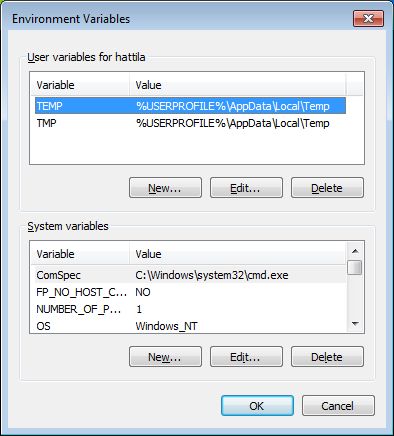
Task: Click the system variables scrollbar down arrow
Action: tap(355, 324)
